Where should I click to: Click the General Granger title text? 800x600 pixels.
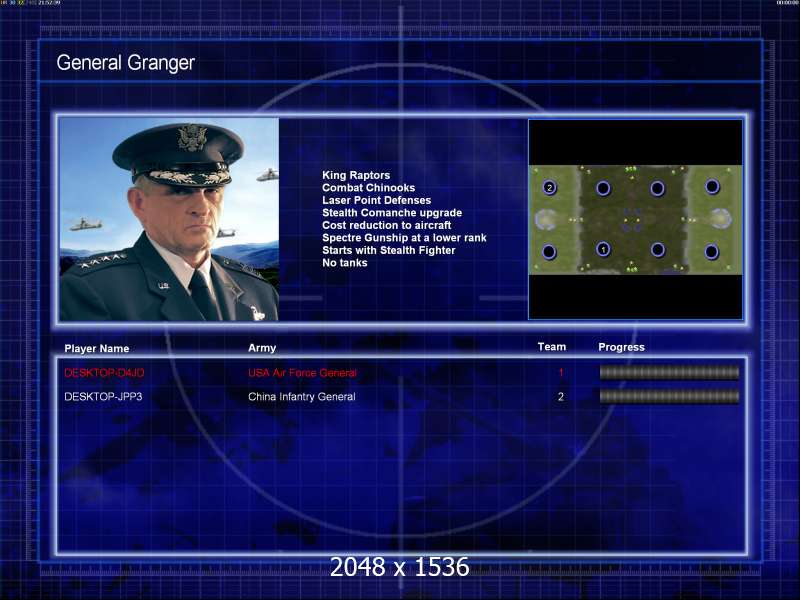(x=126, y=63)
